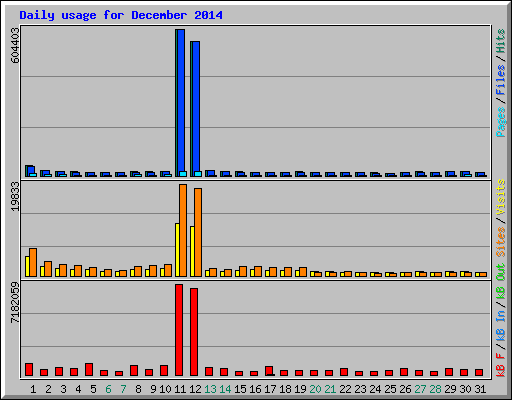Click the red kB bar for day 10

164,370
